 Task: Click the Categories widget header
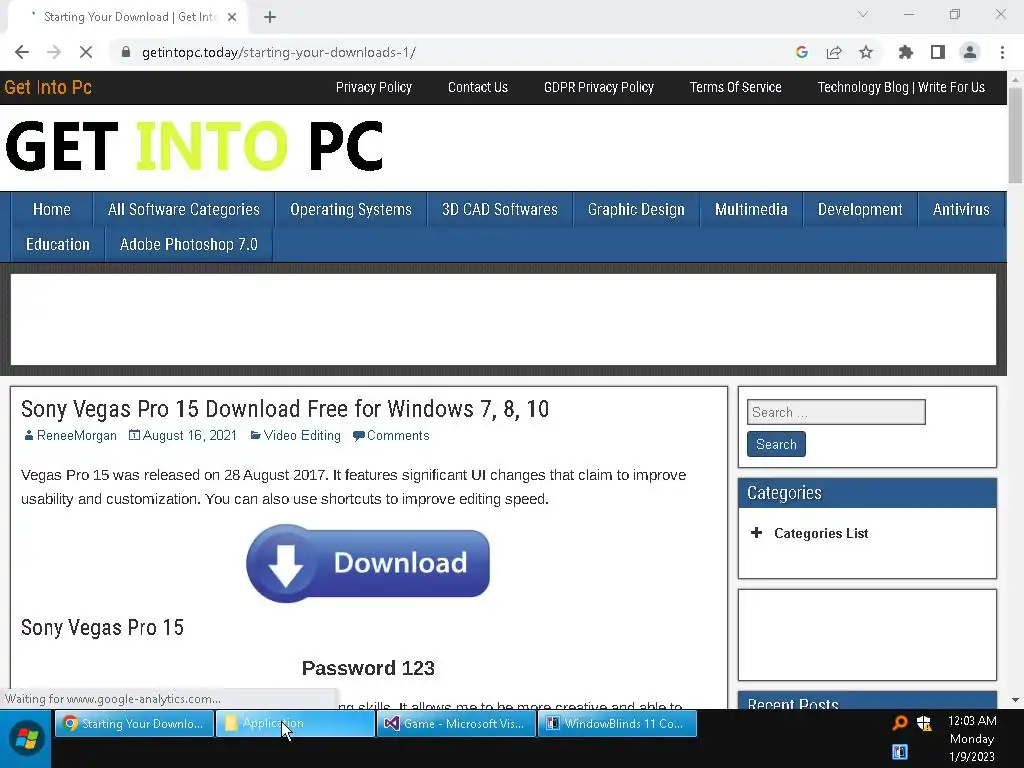pyautogui.click(x=867, y=493)
